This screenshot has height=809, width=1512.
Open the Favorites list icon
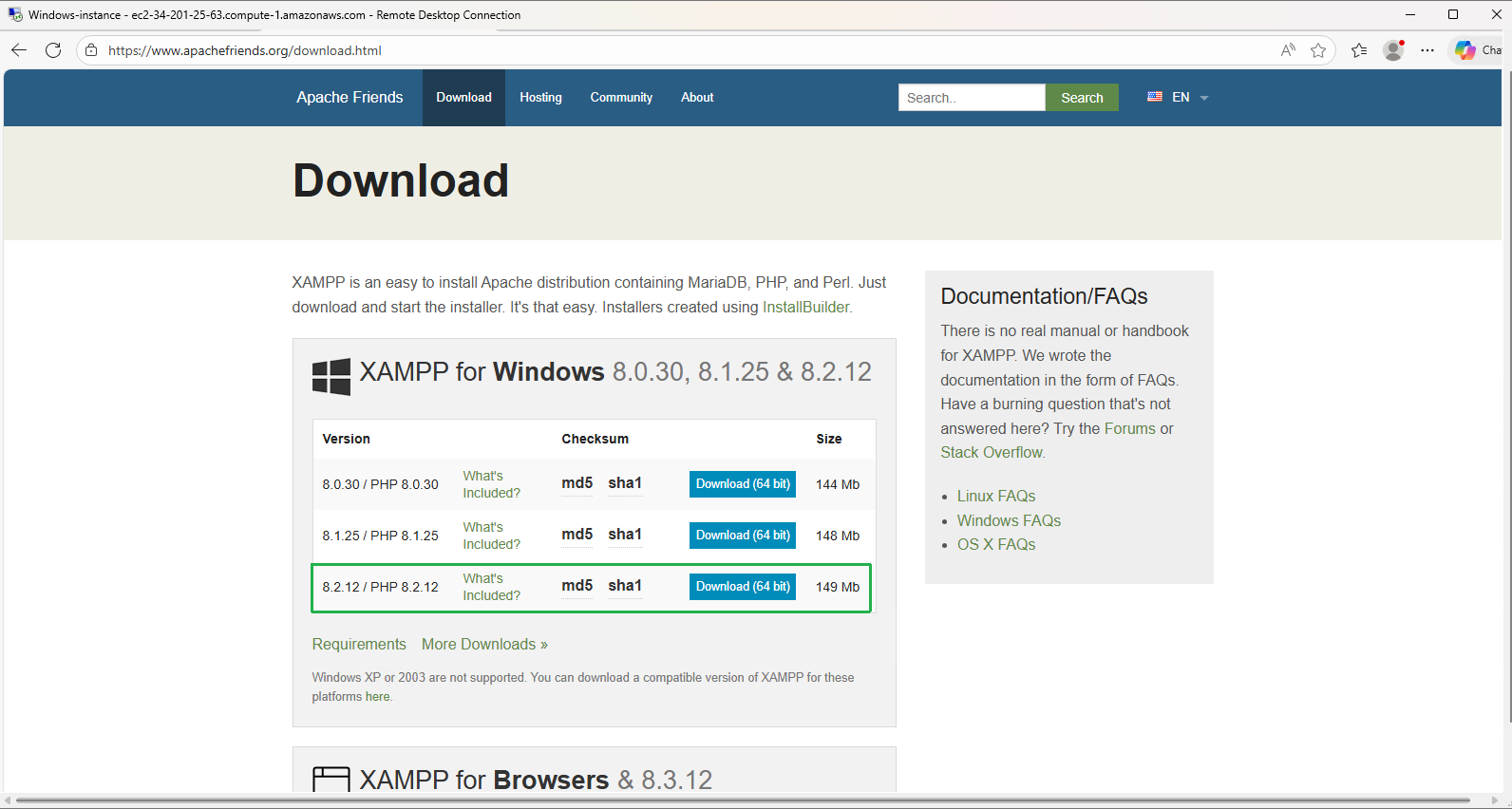coord(1359,50)
